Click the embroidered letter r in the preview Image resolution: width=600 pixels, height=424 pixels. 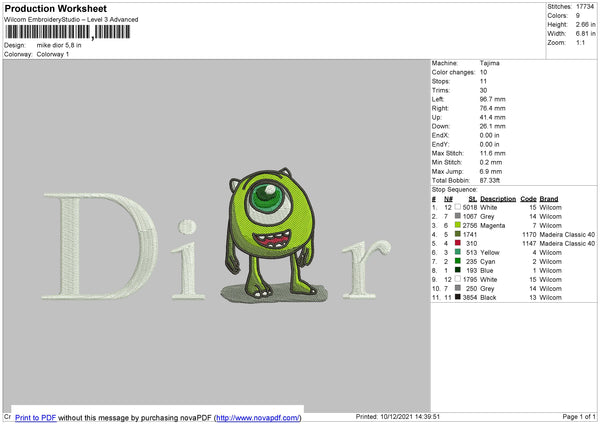(366, 269)
